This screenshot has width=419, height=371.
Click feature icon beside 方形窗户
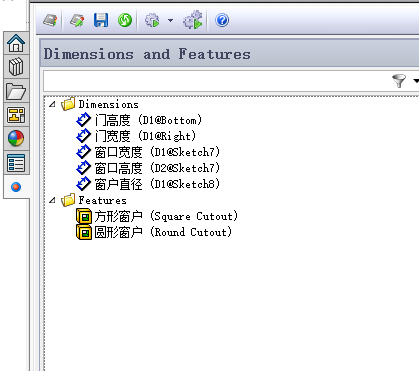point(84,216)
